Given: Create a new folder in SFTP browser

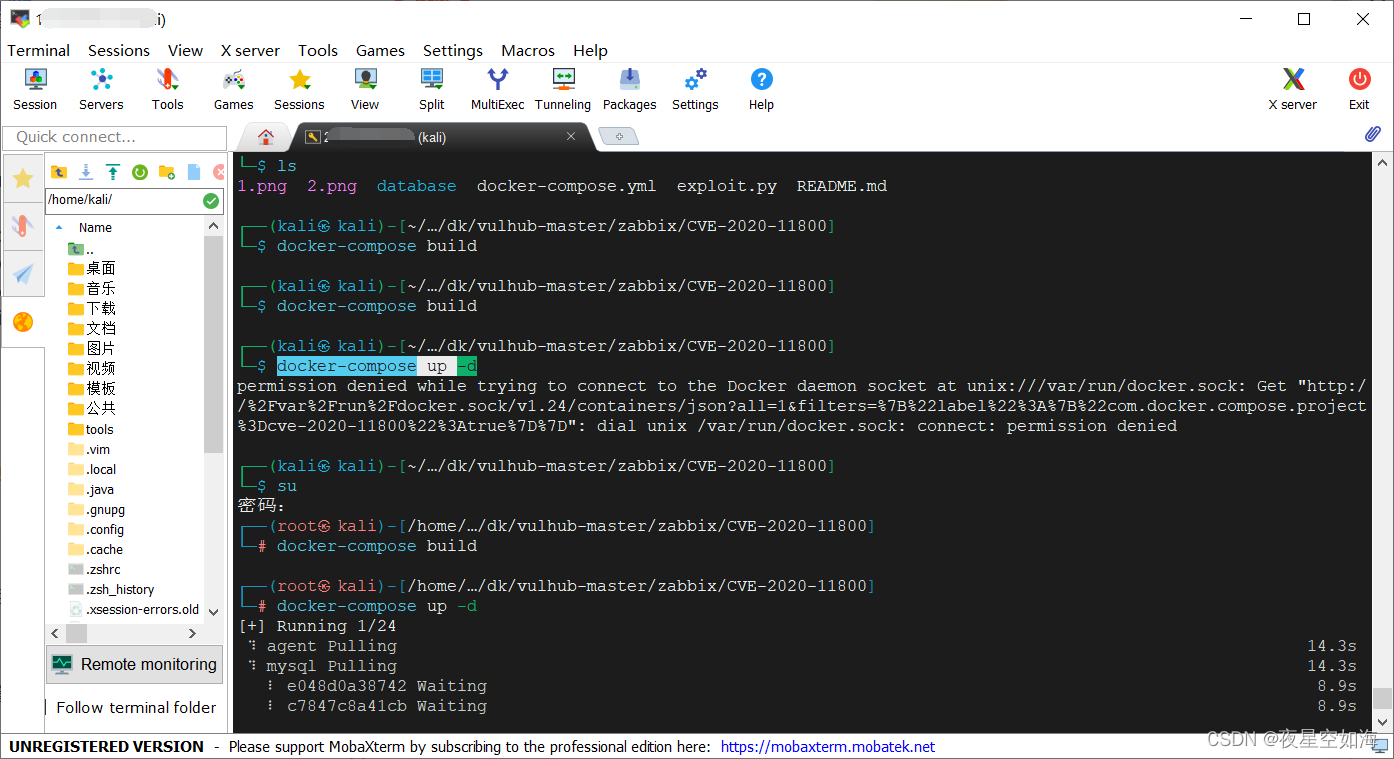Looking at the screenshot, I should coord(167,172).
